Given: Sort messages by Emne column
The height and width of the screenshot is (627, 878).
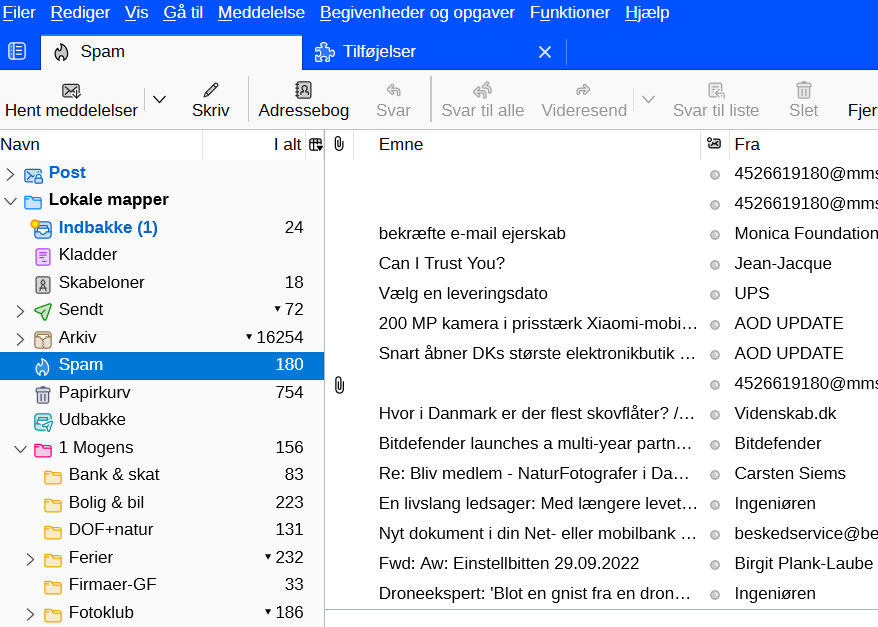Looking at the screenshot, I should 526,144.
